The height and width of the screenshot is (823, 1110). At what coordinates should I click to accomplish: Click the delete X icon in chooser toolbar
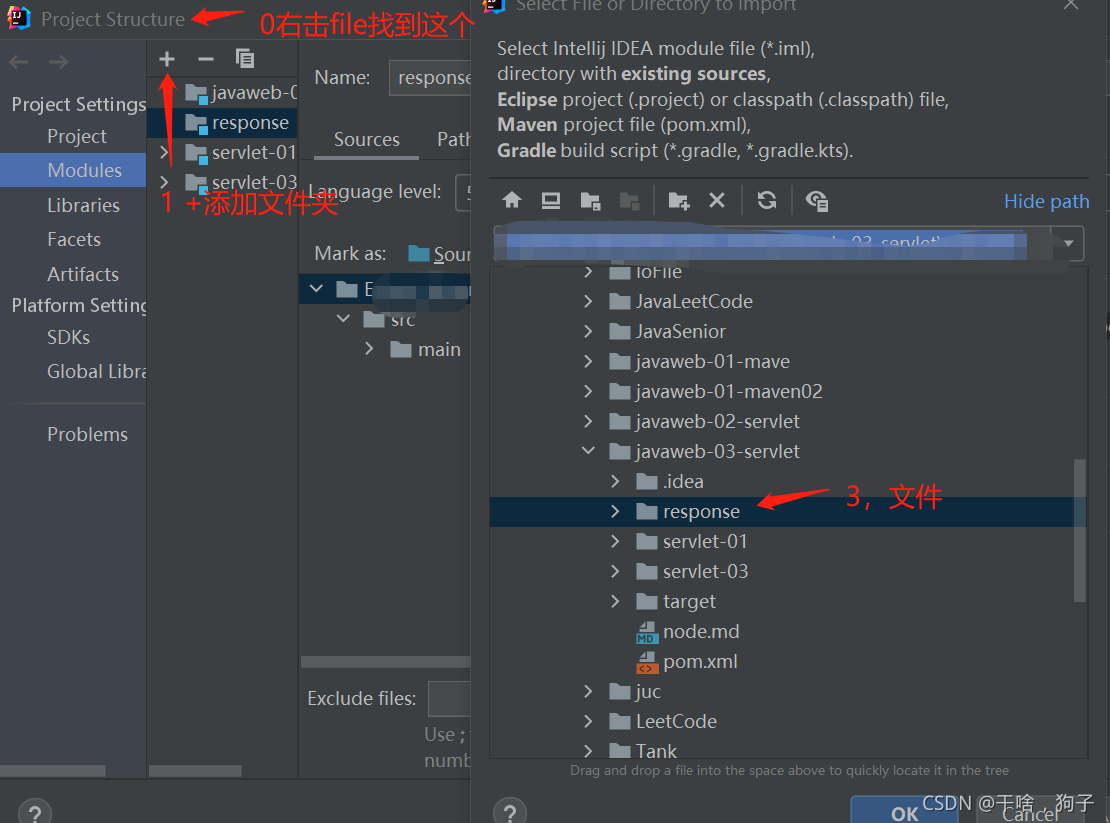click(x=717, y=201)
